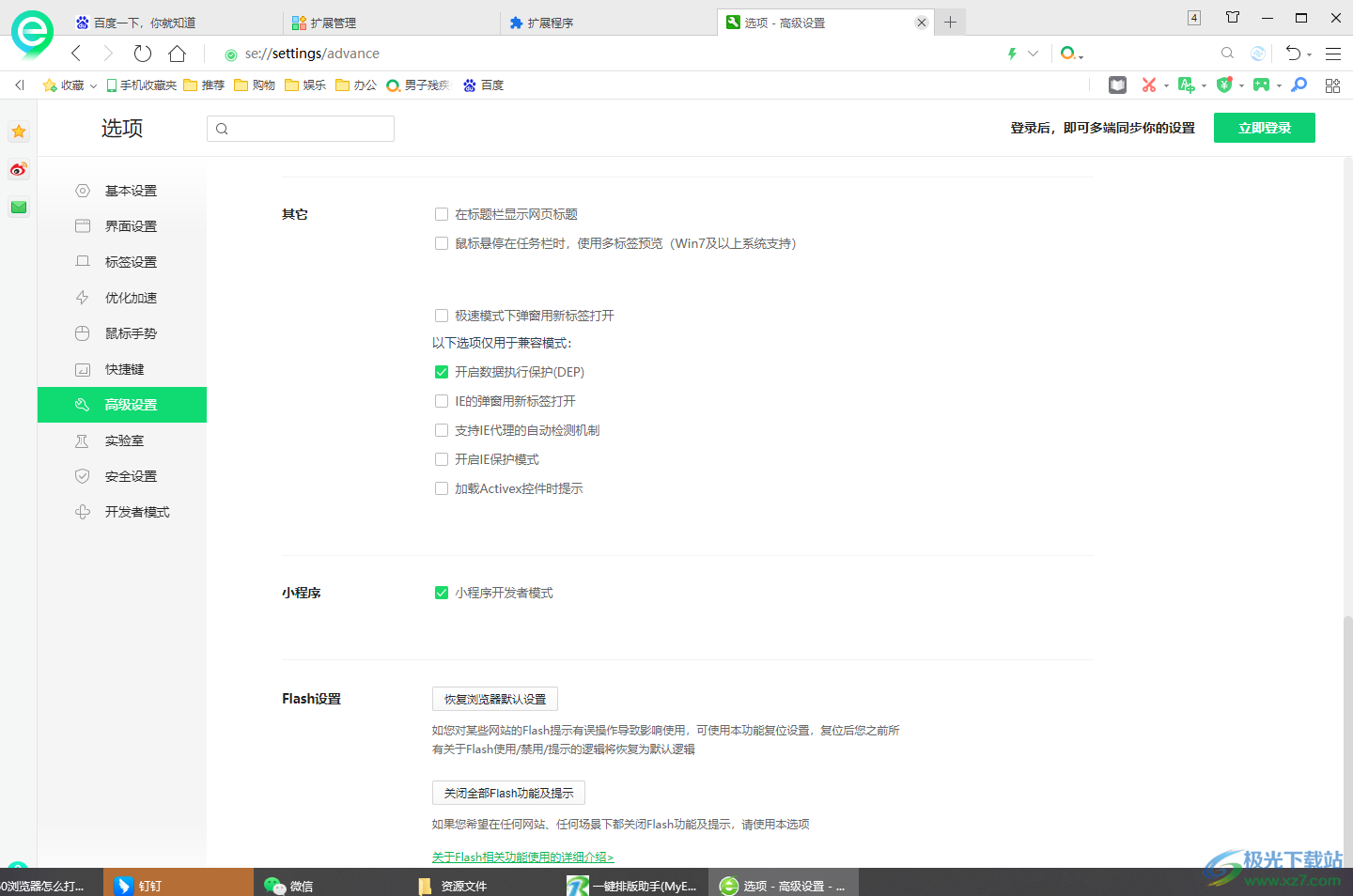Open 安全设置 settings section
This screenshot has width=1353, height=896.
122,476
